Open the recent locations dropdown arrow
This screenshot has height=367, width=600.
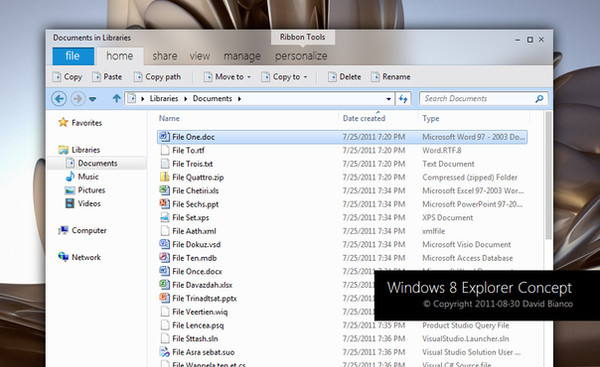pos(92,99)
